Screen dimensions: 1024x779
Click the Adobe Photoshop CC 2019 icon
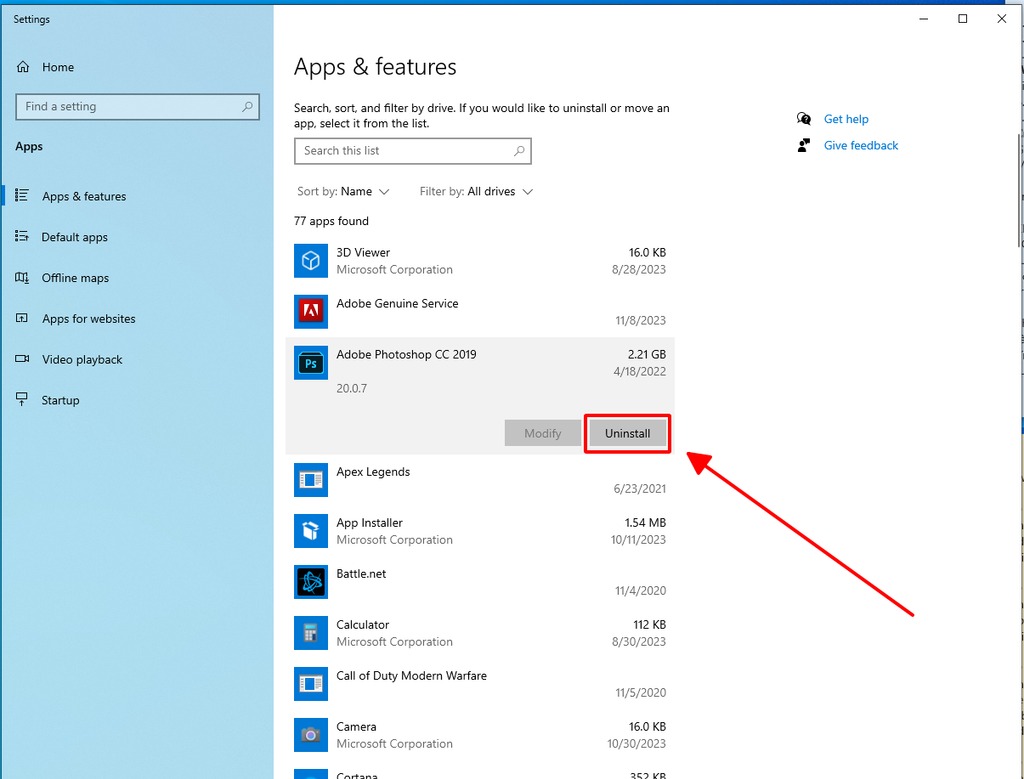311,362
